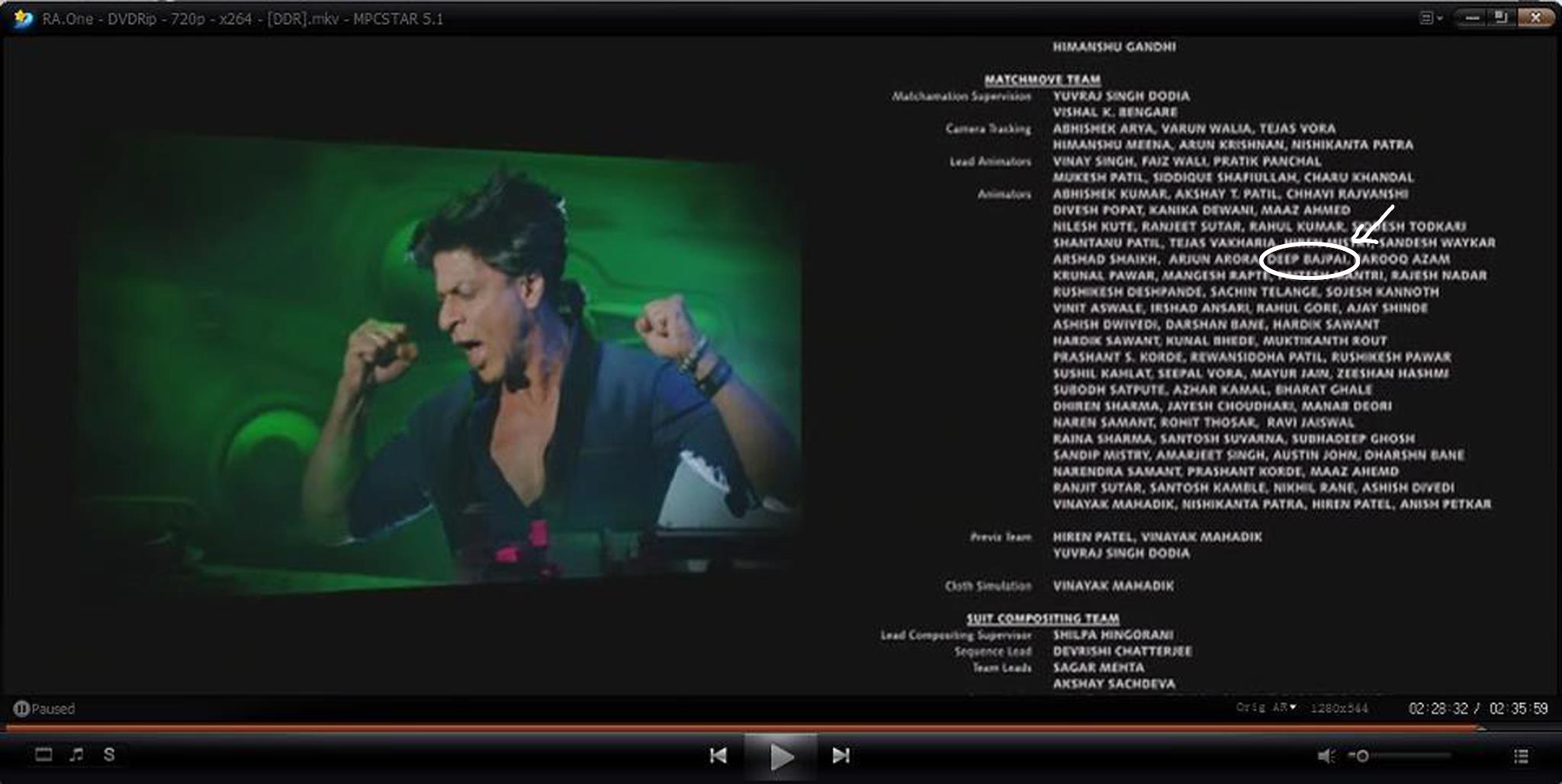
Task: Click the Previz Team role label
Action: (x=1001, y=537)
